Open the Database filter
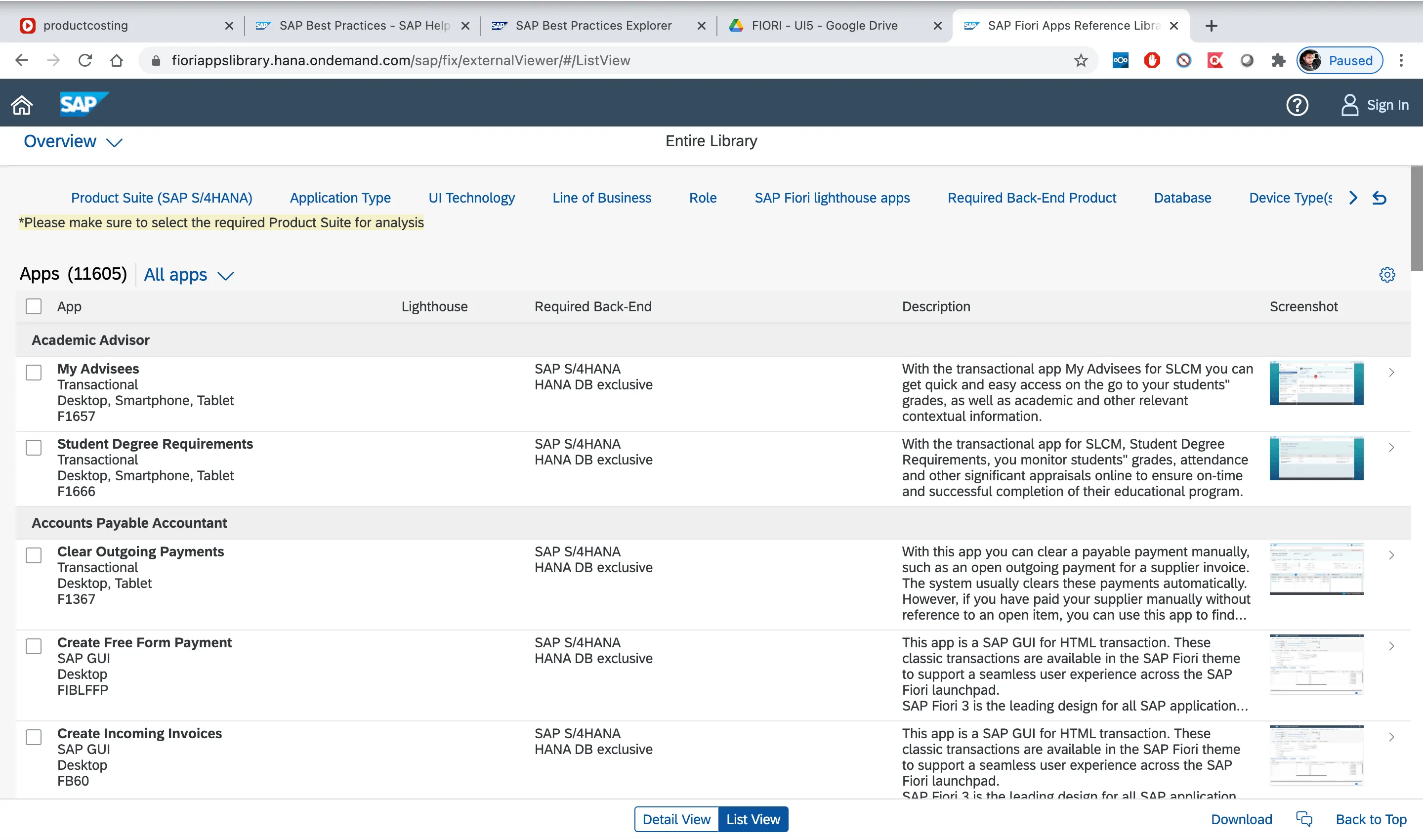The height and width of the screenshot is (840, 1423). click(x=1182, y=198)
